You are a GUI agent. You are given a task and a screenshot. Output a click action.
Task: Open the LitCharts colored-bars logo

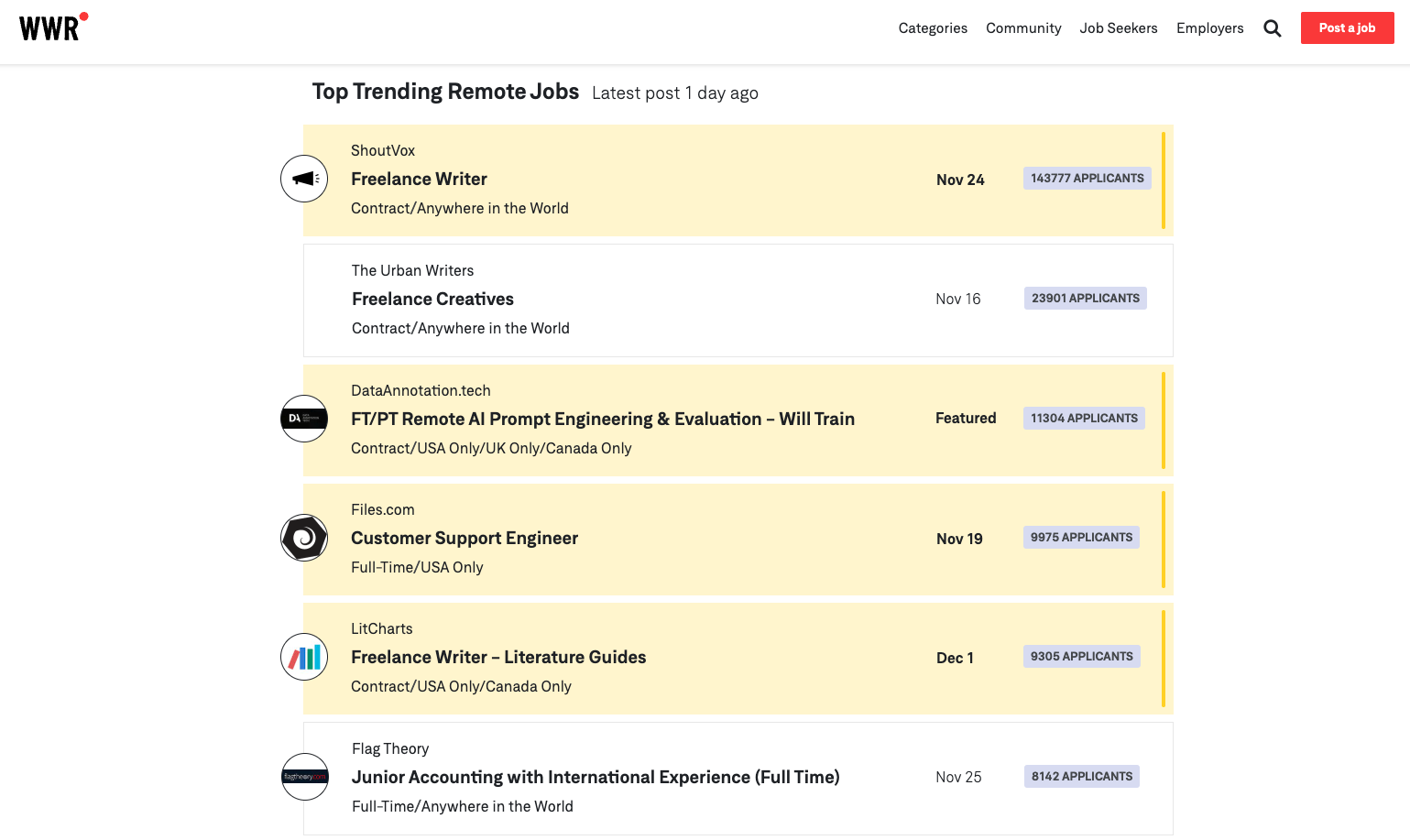(303, 657)
